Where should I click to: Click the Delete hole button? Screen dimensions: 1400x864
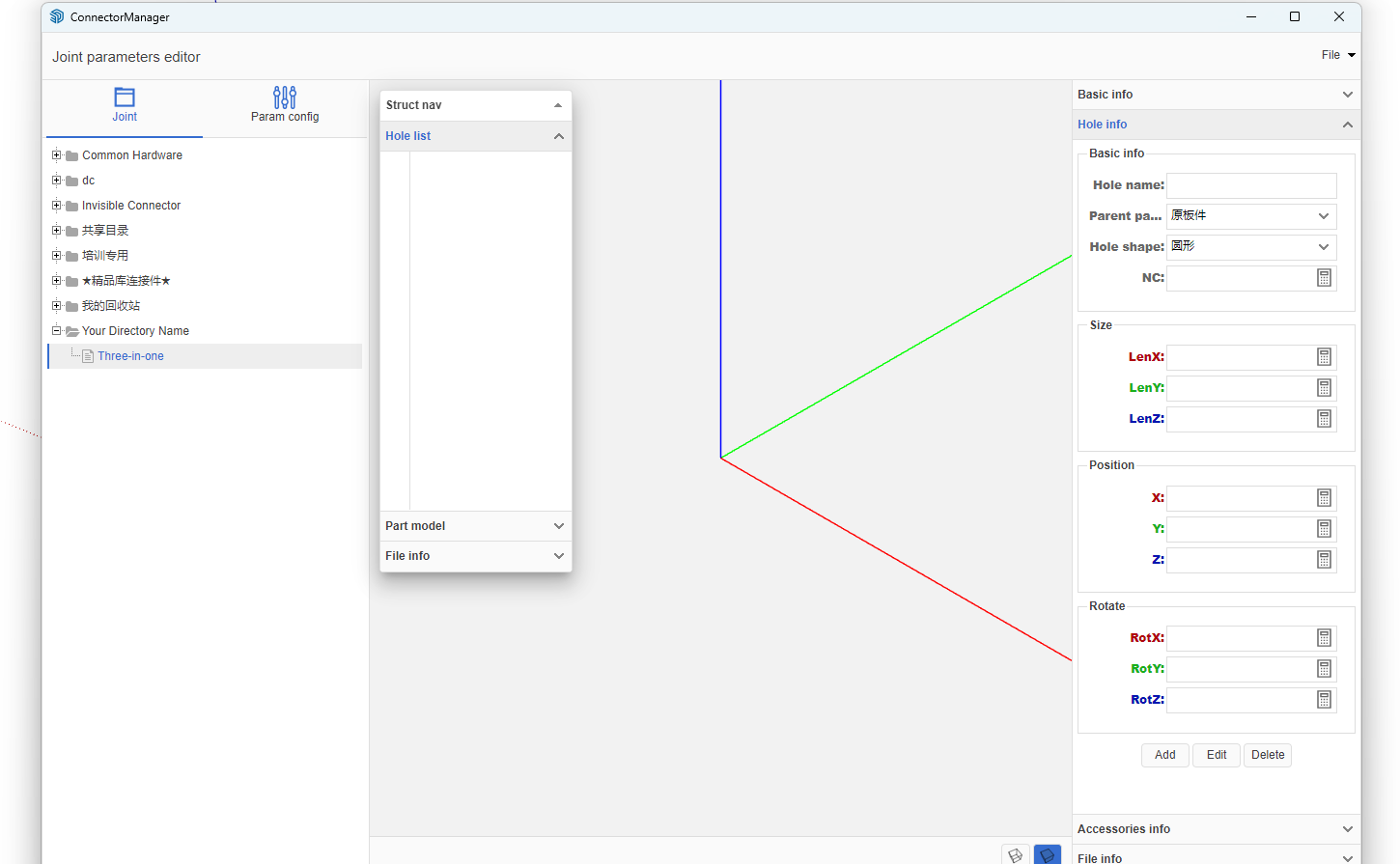point(1267,755)
